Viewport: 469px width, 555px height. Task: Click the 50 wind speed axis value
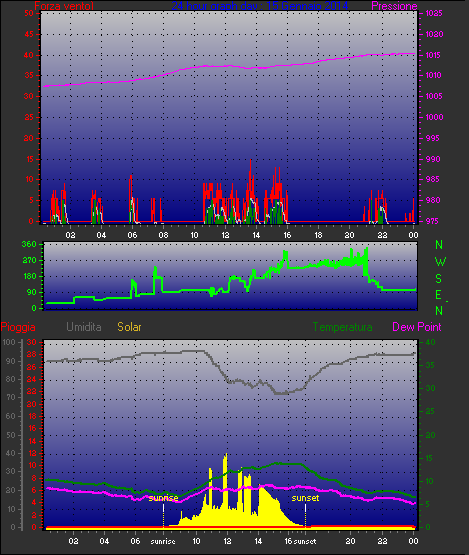29,13
